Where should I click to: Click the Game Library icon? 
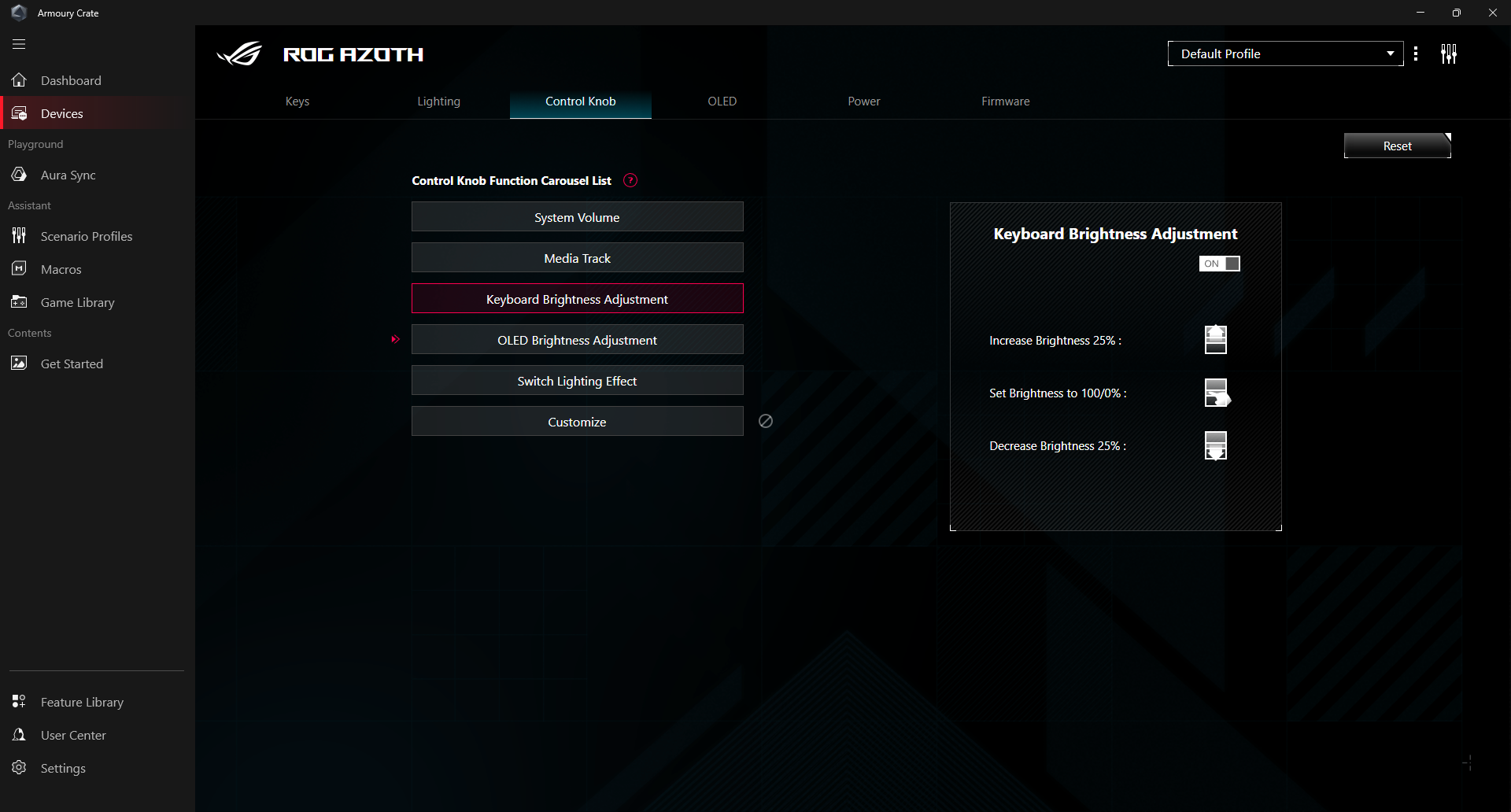pyautogui.click(x=19, y=302)
